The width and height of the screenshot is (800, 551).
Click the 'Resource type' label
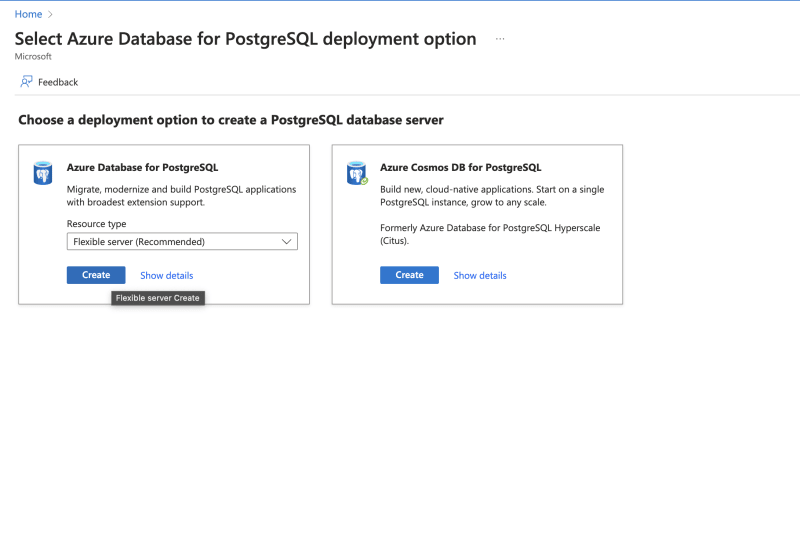(96, 223)
